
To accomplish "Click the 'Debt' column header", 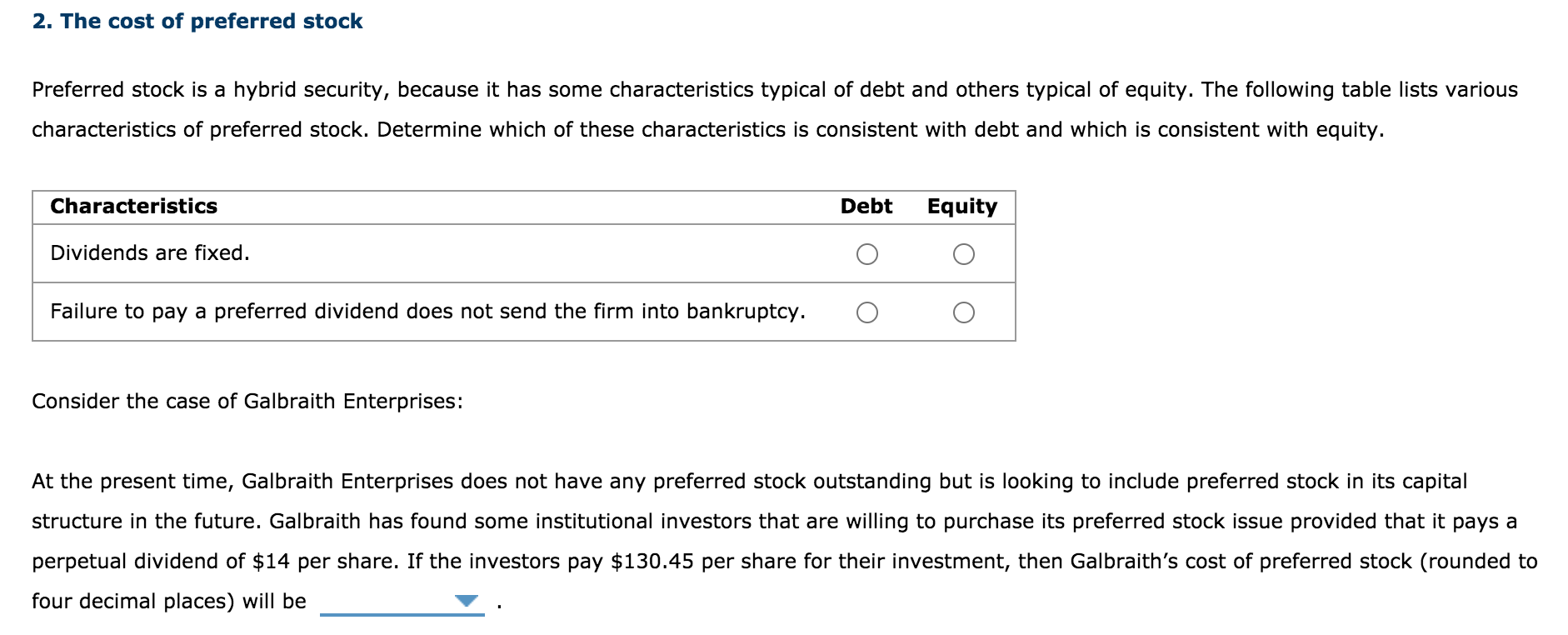I will coord(866,205).
